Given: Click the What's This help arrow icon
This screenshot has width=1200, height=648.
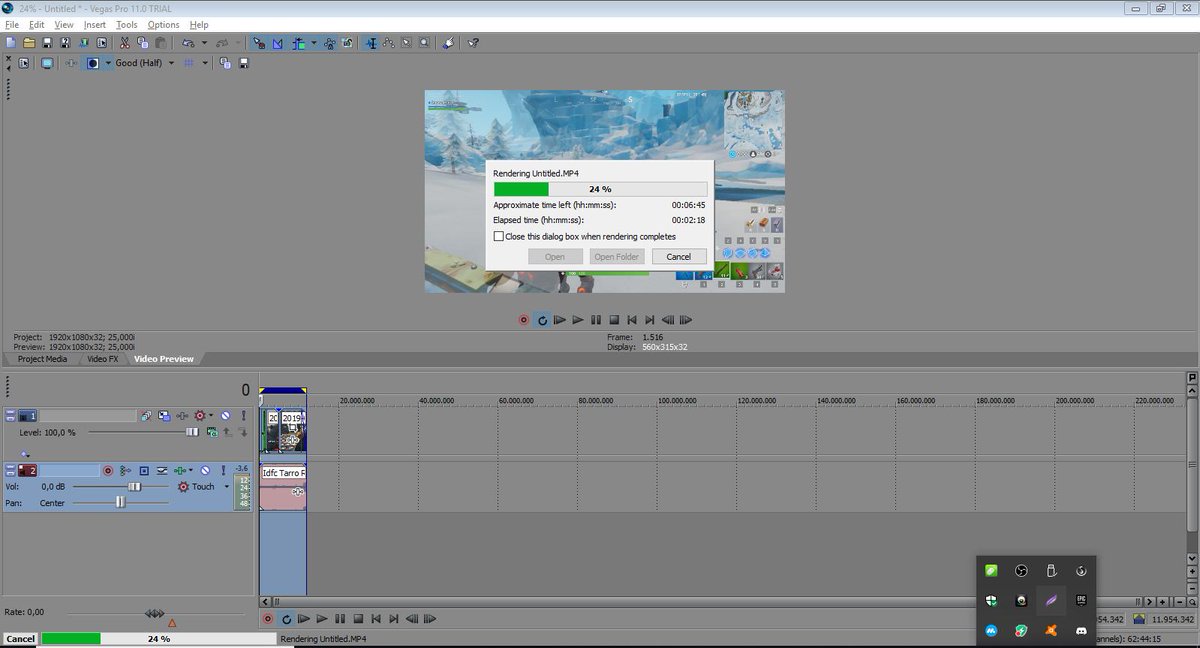Looking at the screenshot, I should click(473, 43).
